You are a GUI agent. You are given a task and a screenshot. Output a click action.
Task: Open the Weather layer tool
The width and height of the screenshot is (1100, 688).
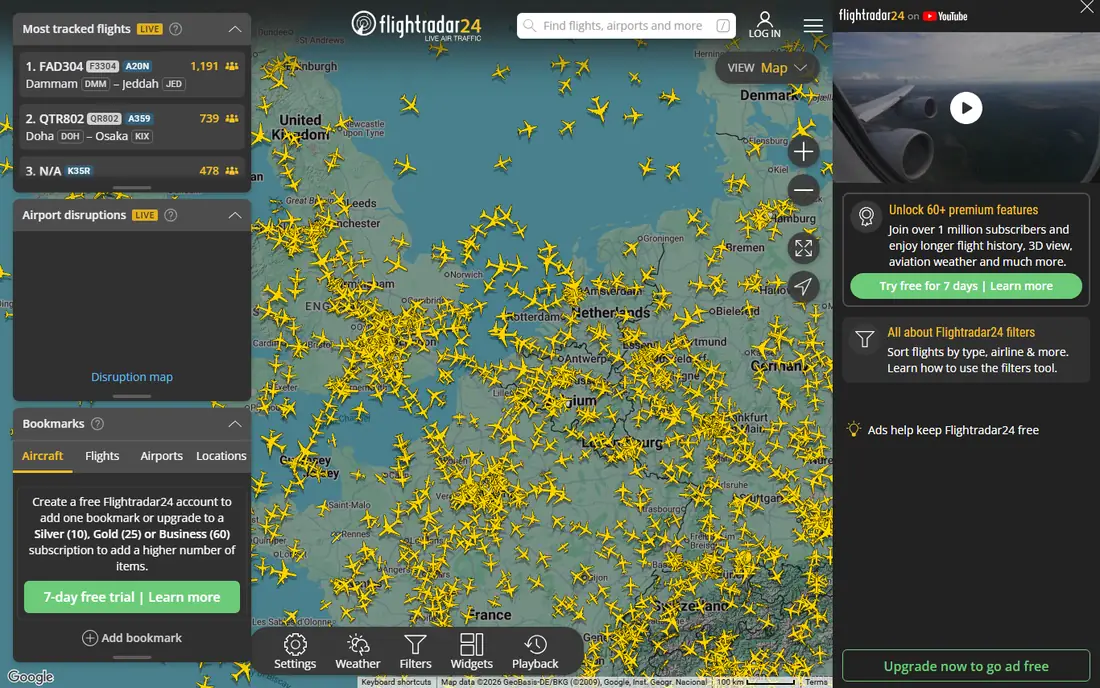click(x=358, y=652)
